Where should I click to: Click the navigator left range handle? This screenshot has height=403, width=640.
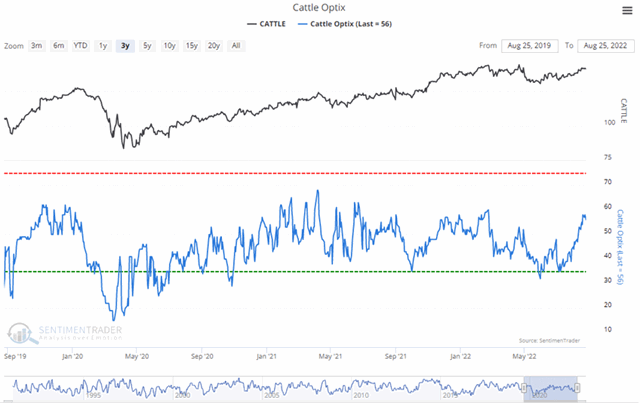(x=524, y=386)
